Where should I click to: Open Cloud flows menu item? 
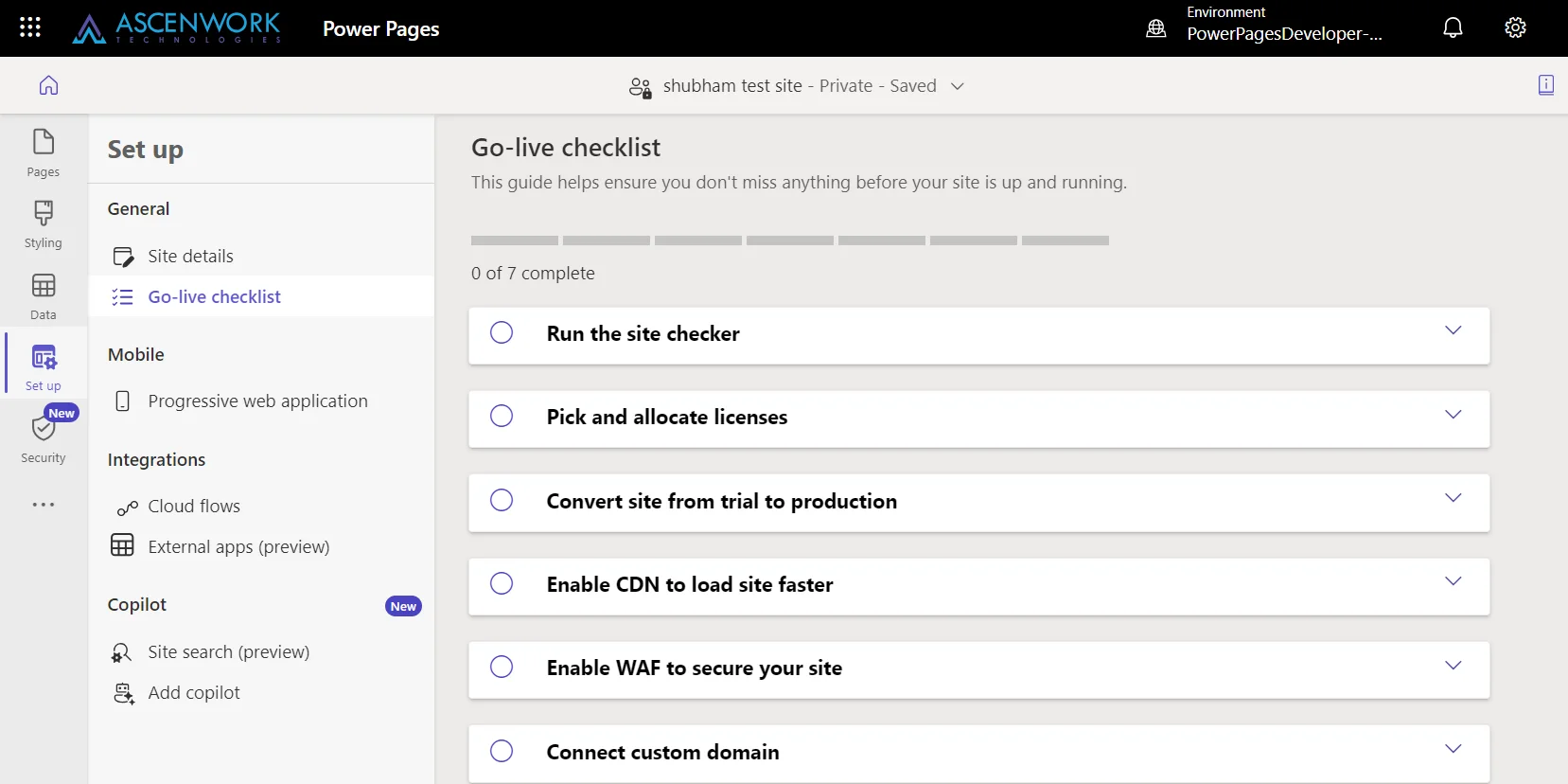point(261,506)
